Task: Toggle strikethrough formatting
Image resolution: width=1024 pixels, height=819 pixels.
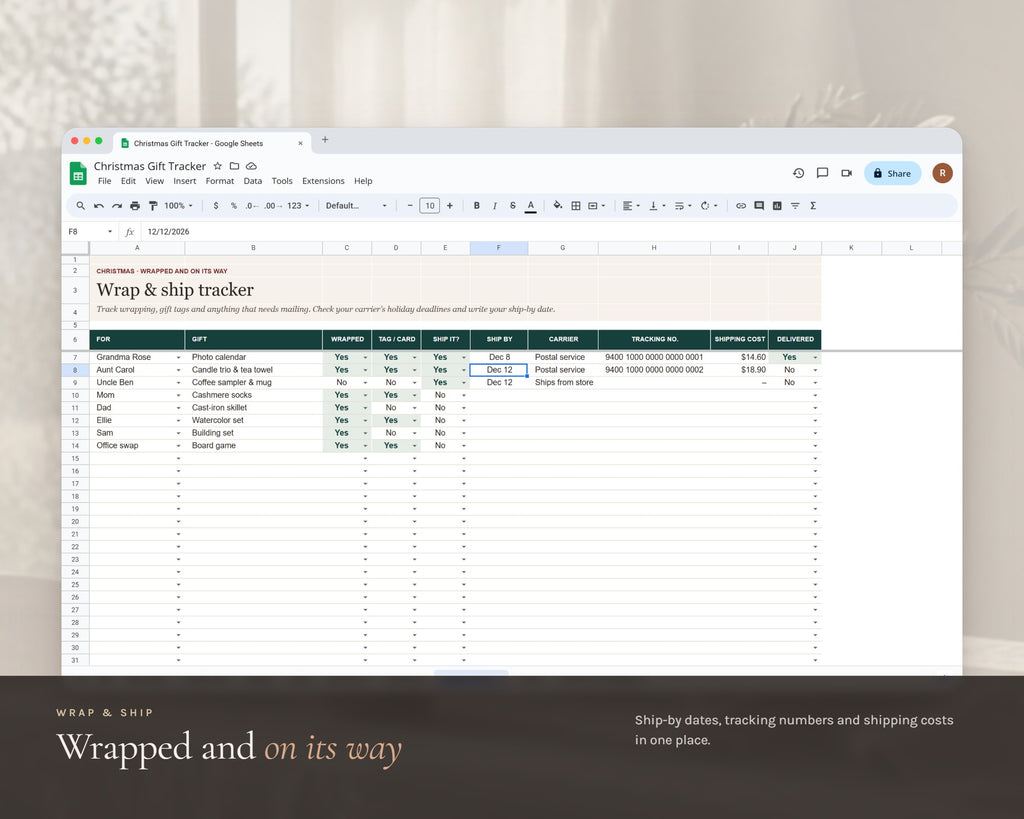Action: [x=513, y=206]
